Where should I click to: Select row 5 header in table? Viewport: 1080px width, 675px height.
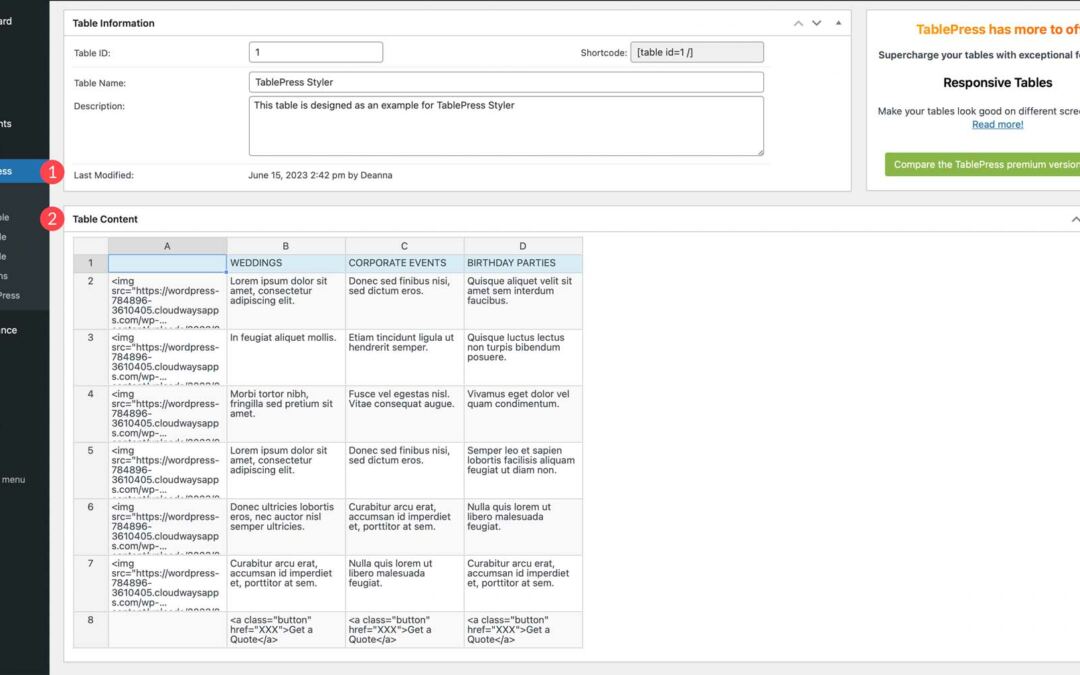click(x=90, y=451)
